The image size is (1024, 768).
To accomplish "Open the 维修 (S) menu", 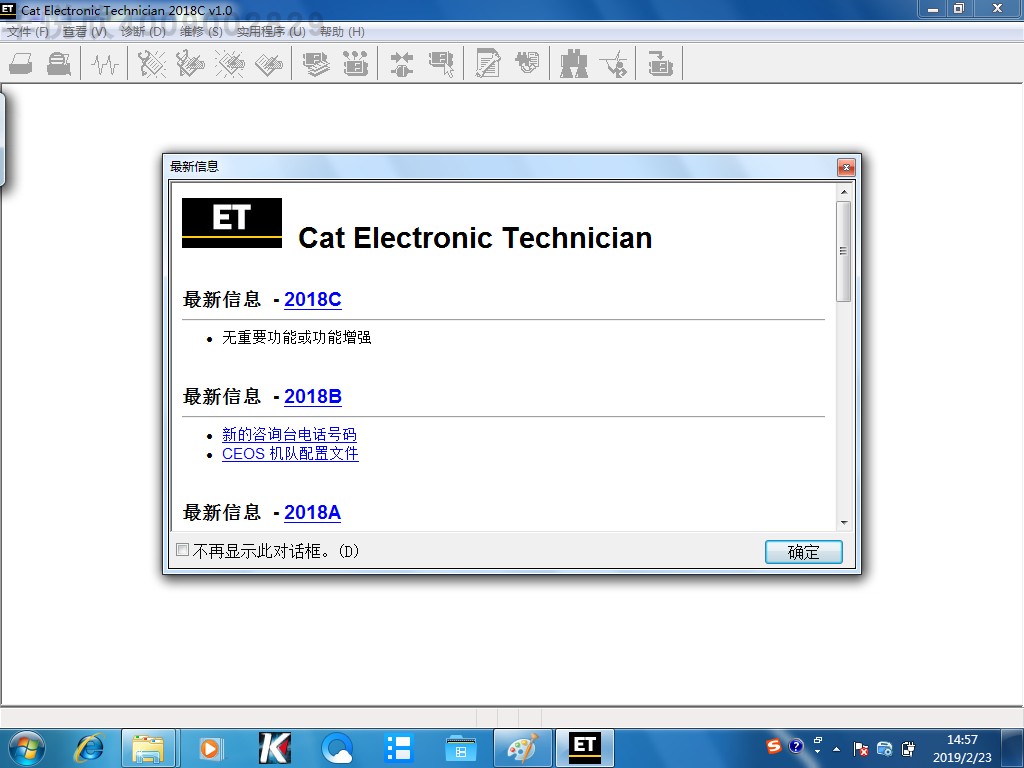I will click(x=201, y=31).
